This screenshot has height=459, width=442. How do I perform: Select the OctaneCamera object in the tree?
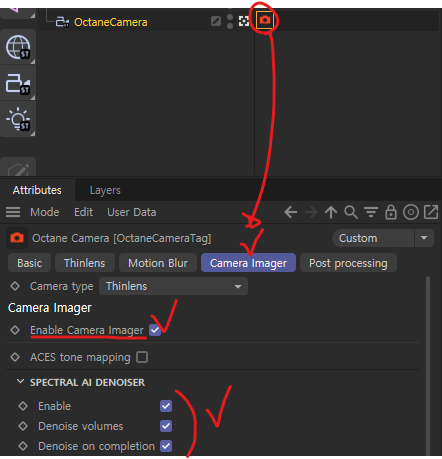point(110,22)
